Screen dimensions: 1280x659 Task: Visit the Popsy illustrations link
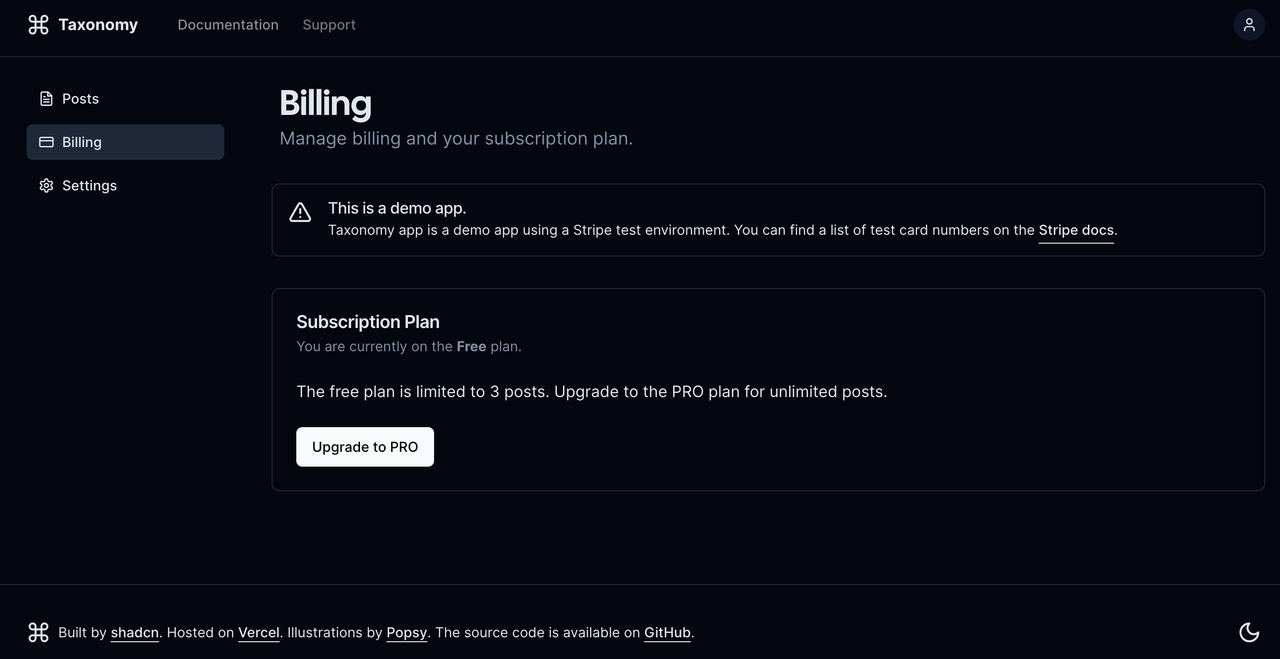[407, 633]
